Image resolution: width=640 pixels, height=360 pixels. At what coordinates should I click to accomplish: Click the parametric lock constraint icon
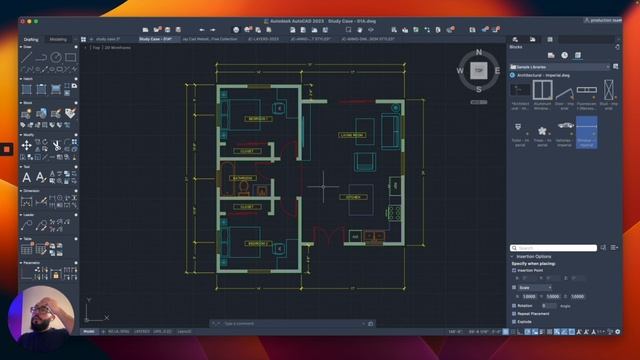tap(56, 275)
